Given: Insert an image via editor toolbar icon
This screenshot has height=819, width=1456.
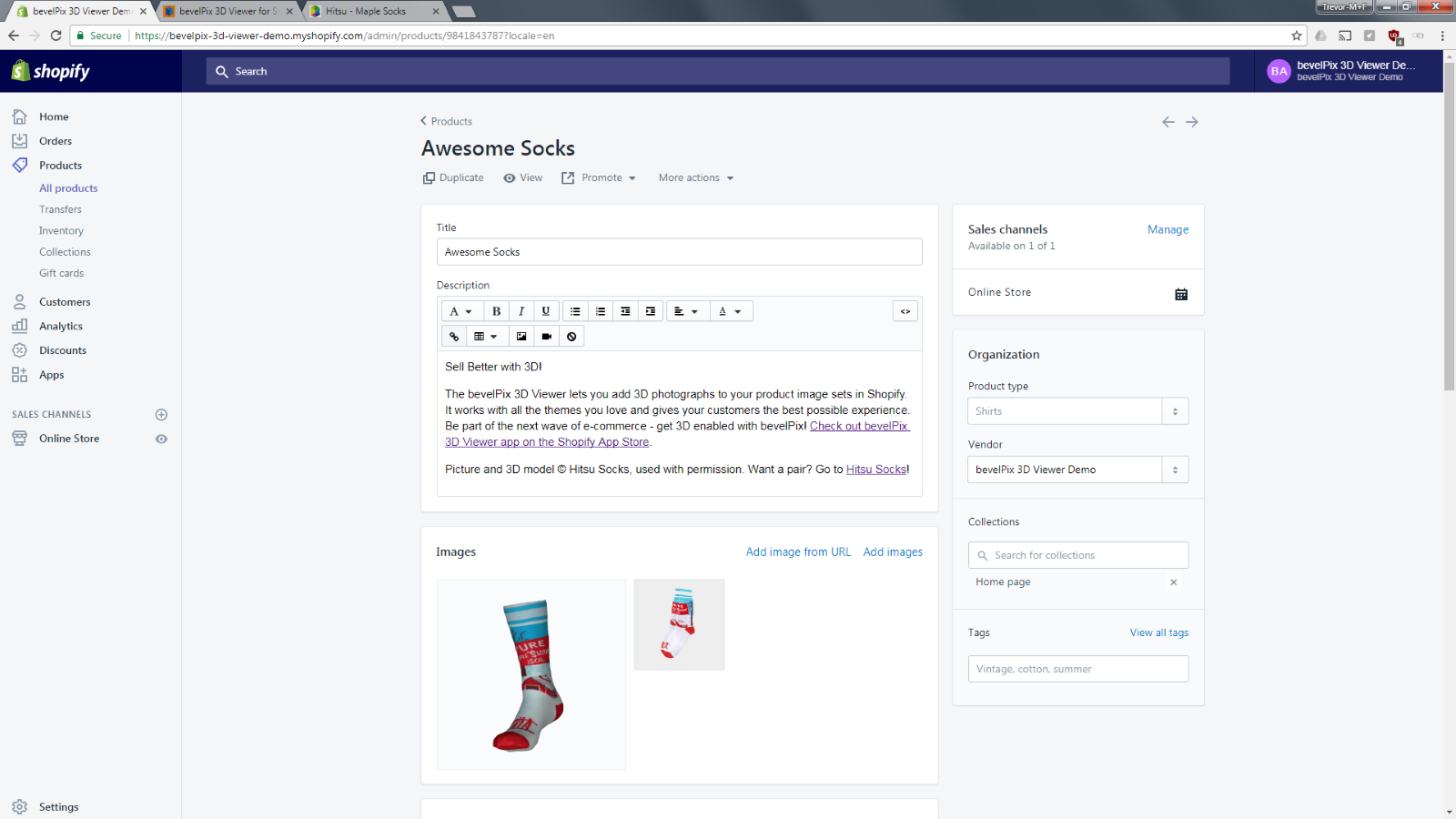Looking at the screenshot, I should click(x=521, y=337).
